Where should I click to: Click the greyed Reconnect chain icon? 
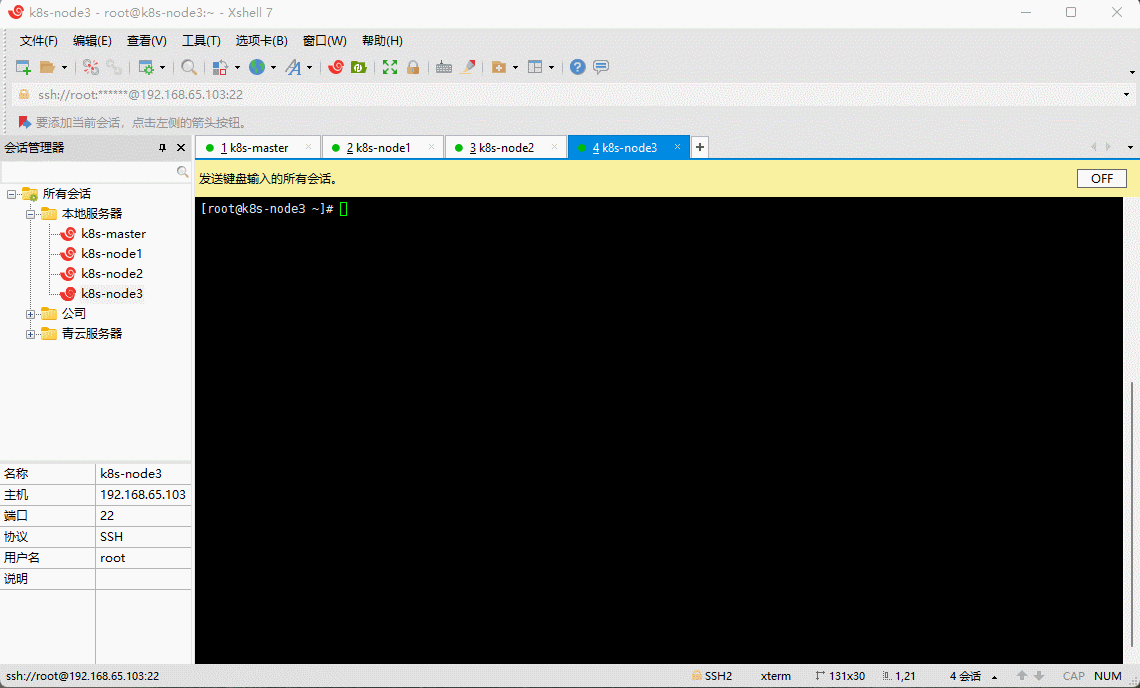pos(113,67)
